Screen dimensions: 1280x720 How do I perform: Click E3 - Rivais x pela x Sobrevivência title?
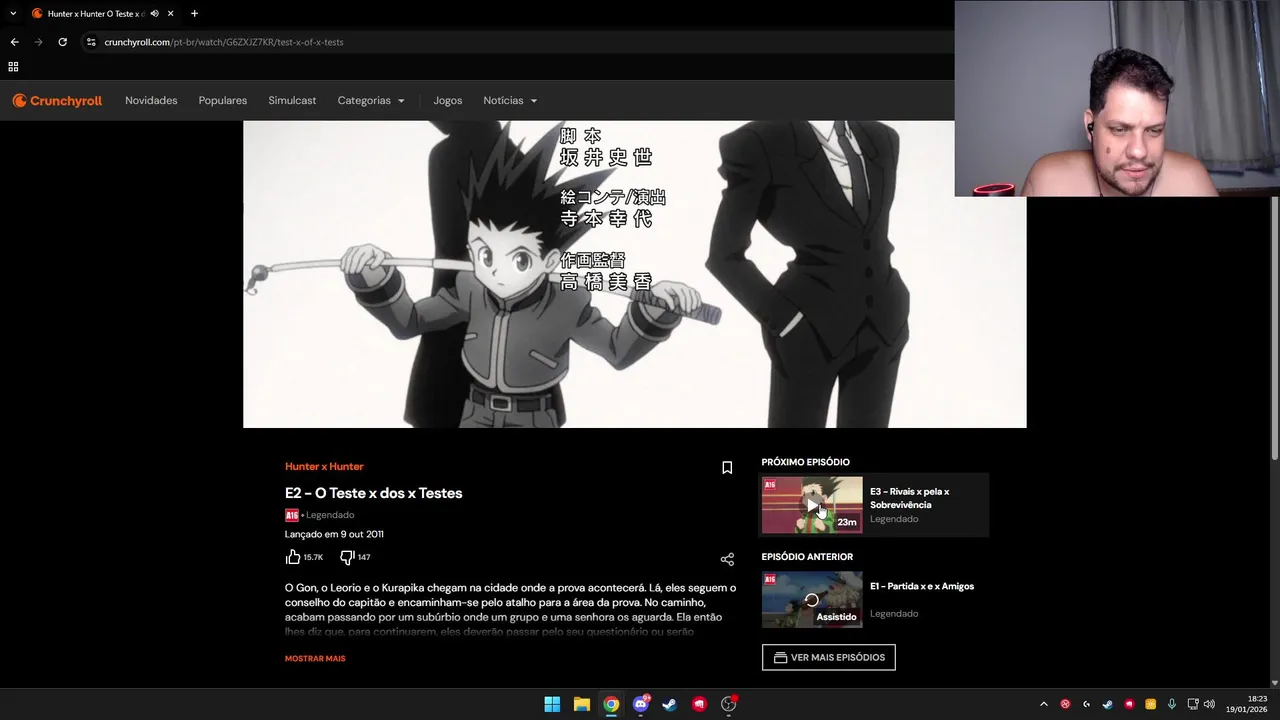tap(909, 498)
